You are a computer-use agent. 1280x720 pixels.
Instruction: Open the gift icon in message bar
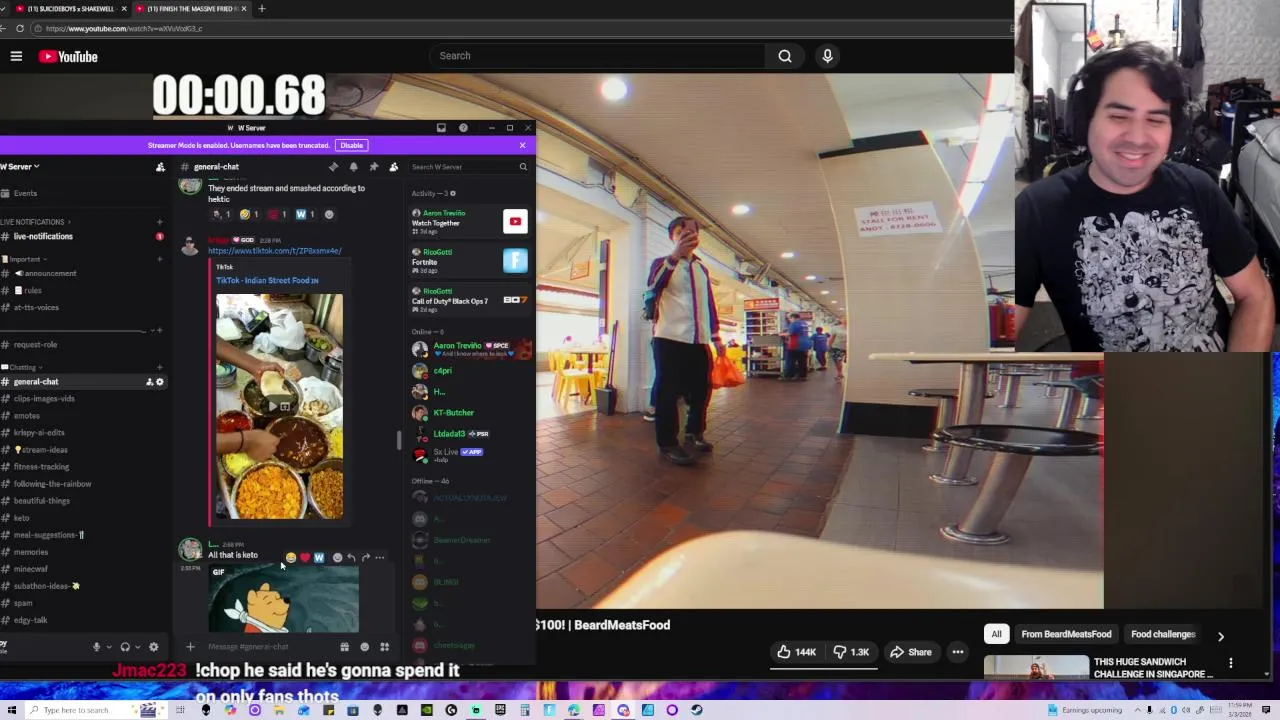tap(344, 647)
